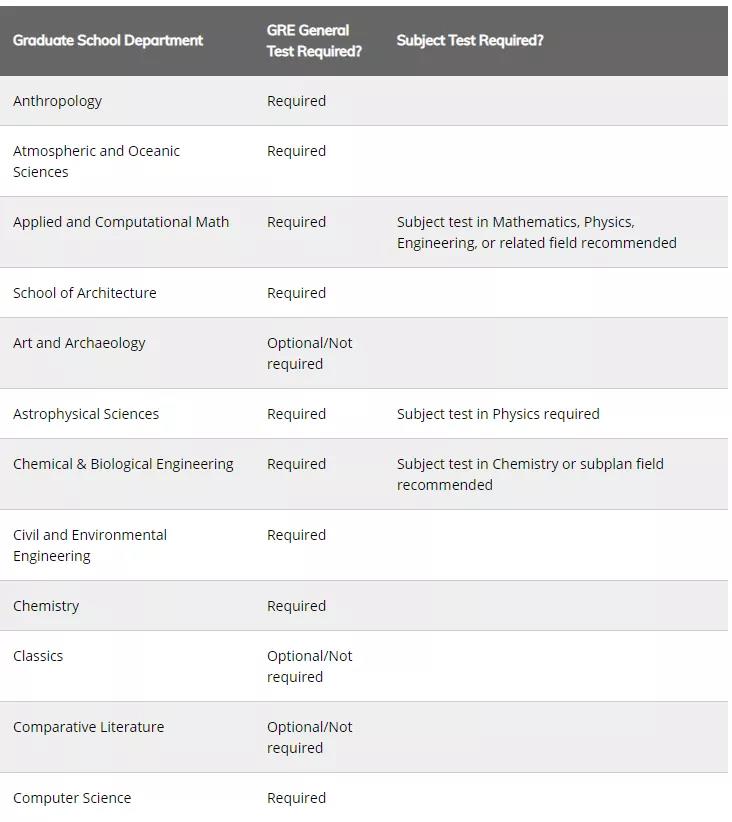Click Optional/Not required for Art and Archaeology
The height and width of the screenshot is (822, 732).
[x=309, y=353]
